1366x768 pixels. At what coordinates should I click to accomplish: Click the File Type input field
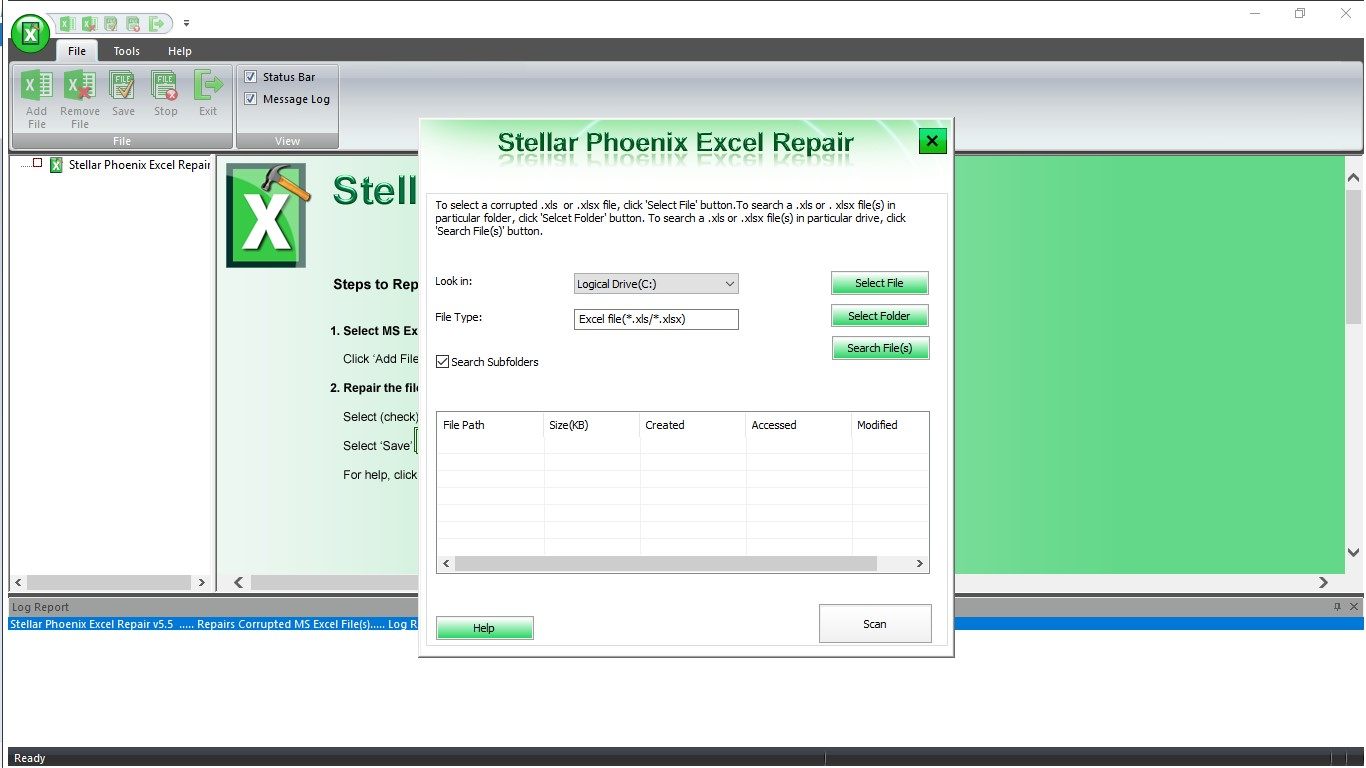[656, 319]
